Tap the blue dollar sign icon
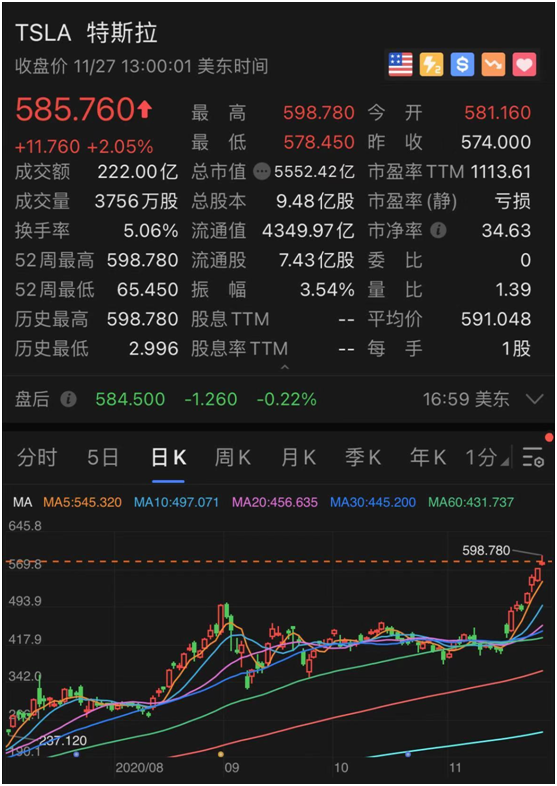Screen dimensions: 557x786 click(462, 65)
